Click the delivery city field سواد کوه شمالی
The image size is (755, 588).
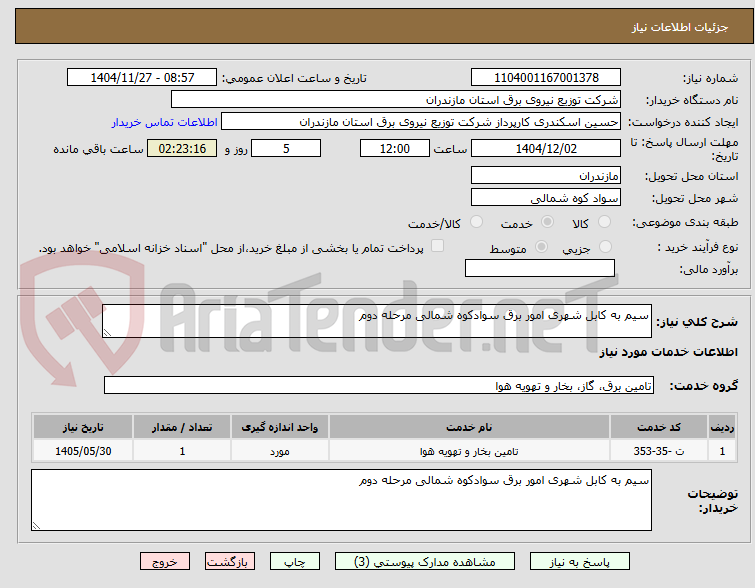tap(546, 197)
